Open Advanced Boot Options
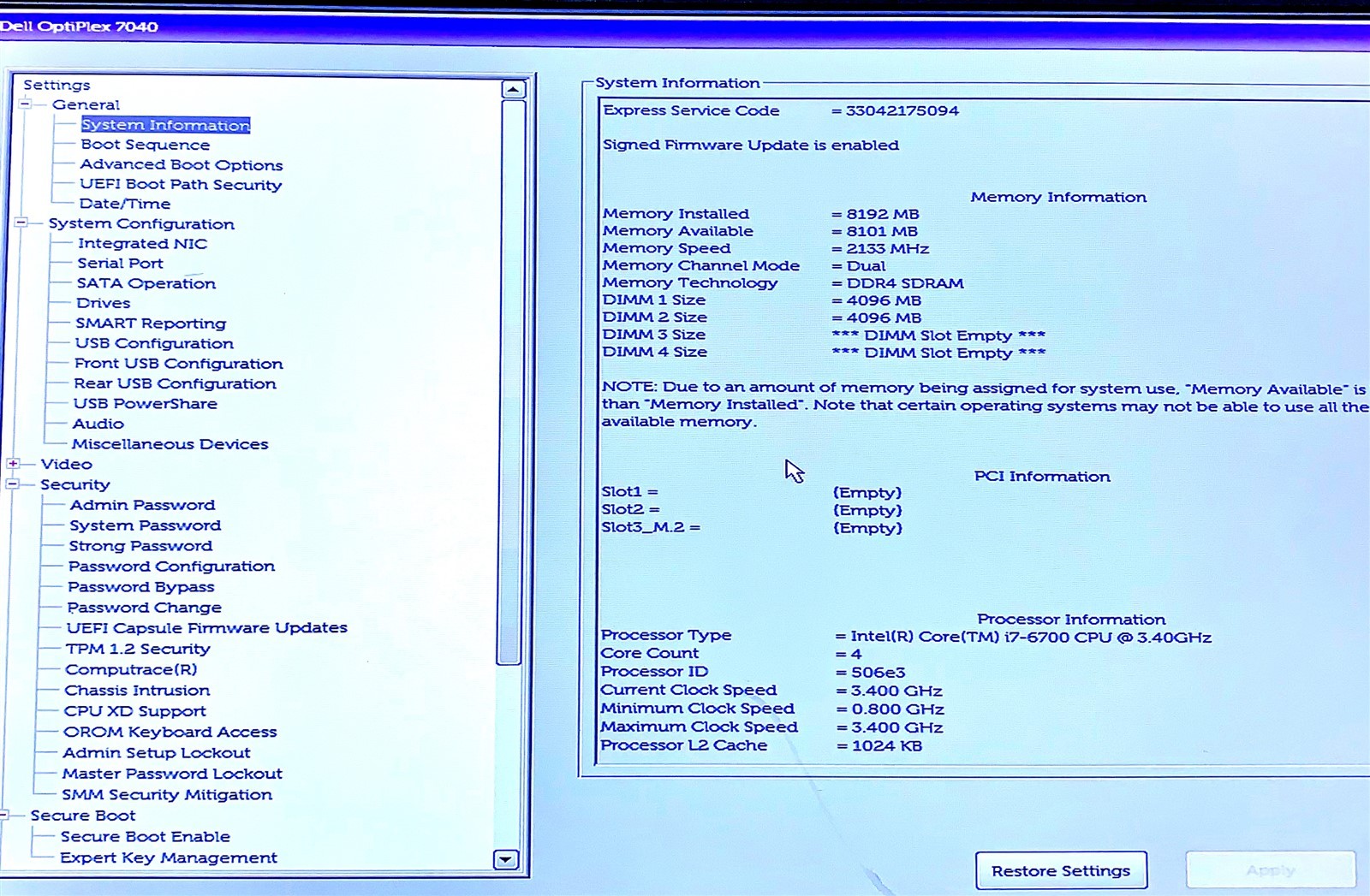The width and height of the screenshot is (1370, 896). pos(182,164)
